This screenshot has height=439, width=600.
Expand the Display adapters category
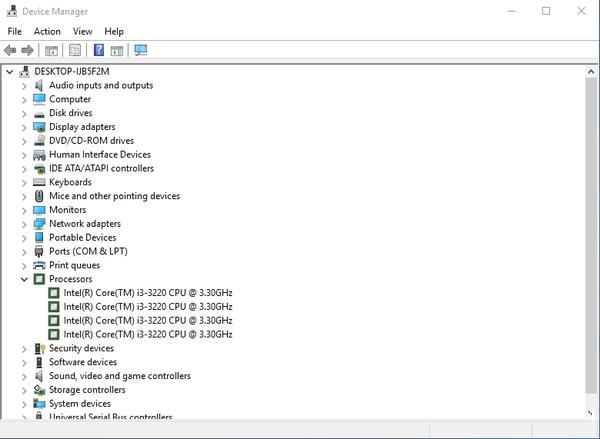(x=24, y=127)
